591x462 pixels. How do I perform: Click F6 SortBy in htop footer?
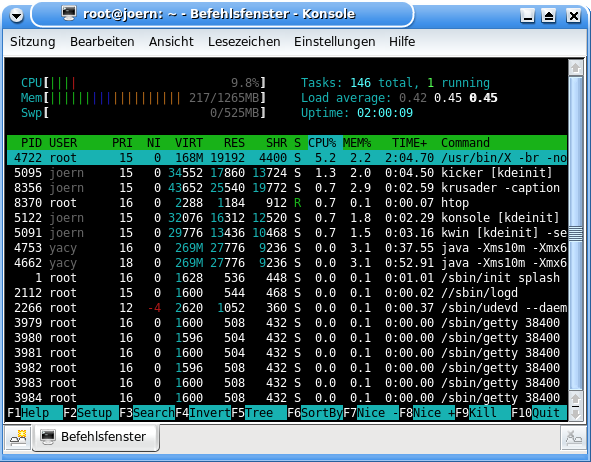pos(315,413)
